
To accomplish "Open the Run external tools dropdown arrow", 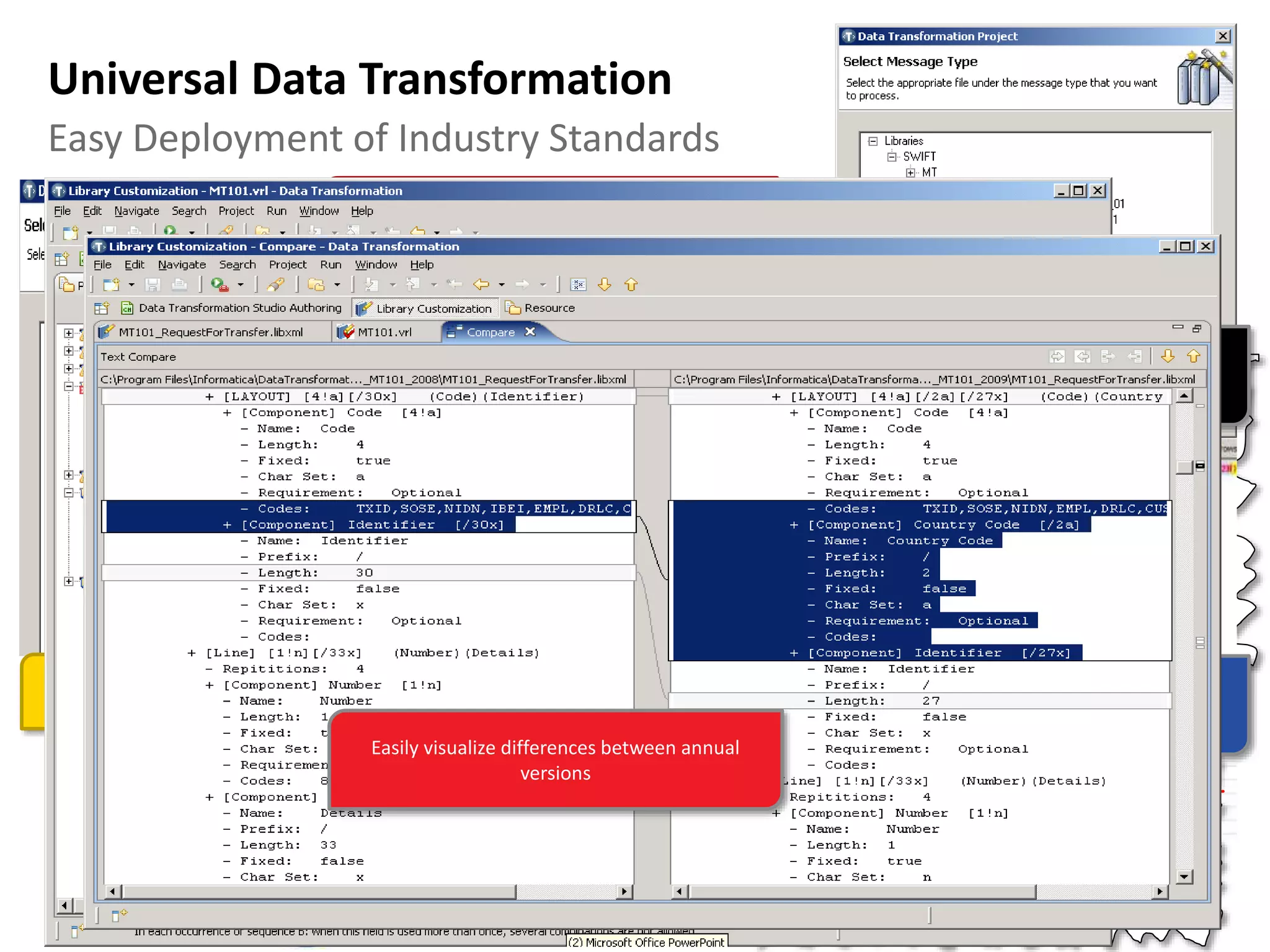I will tap(241, 285).
